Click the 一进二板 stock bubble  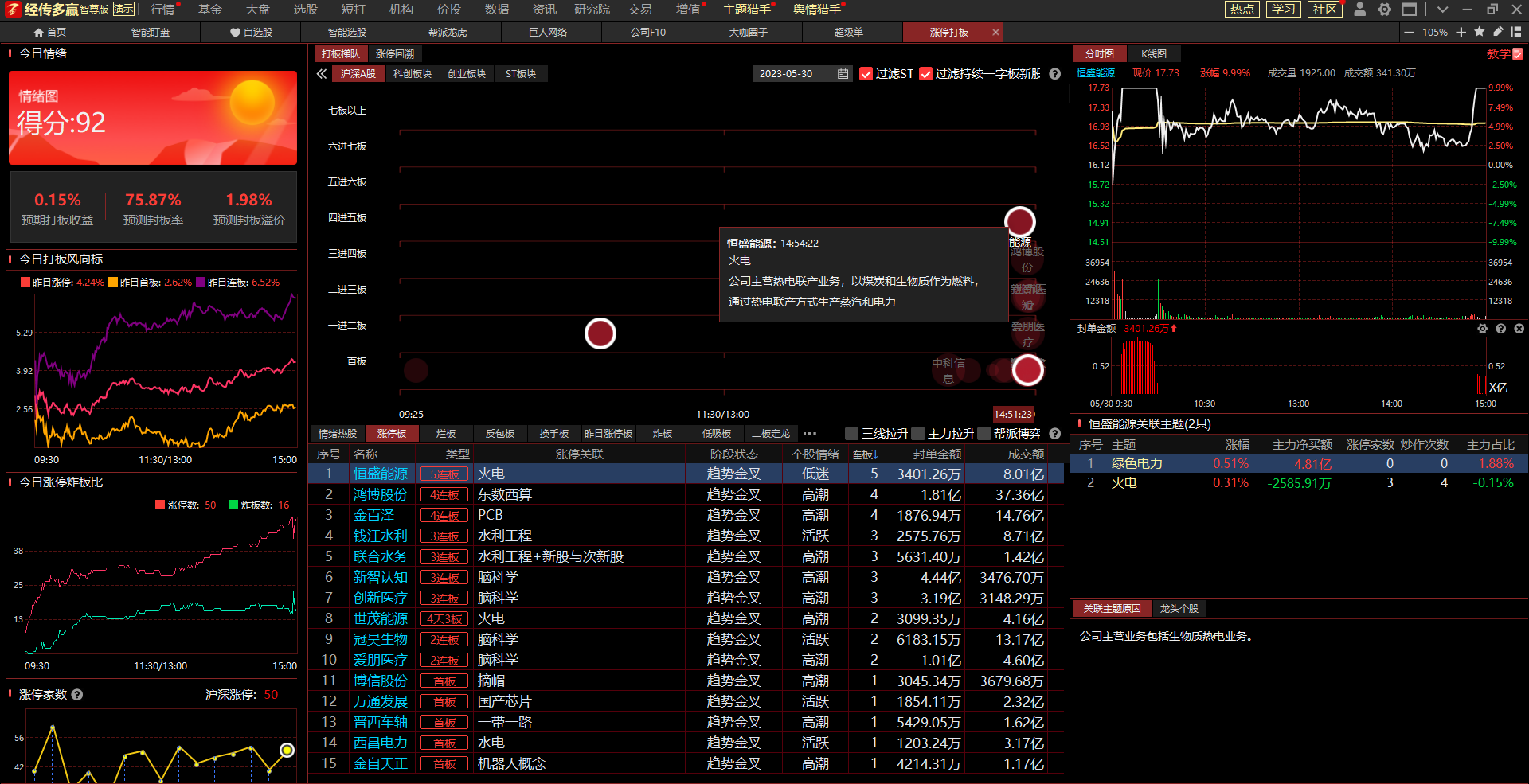(600, 333)
